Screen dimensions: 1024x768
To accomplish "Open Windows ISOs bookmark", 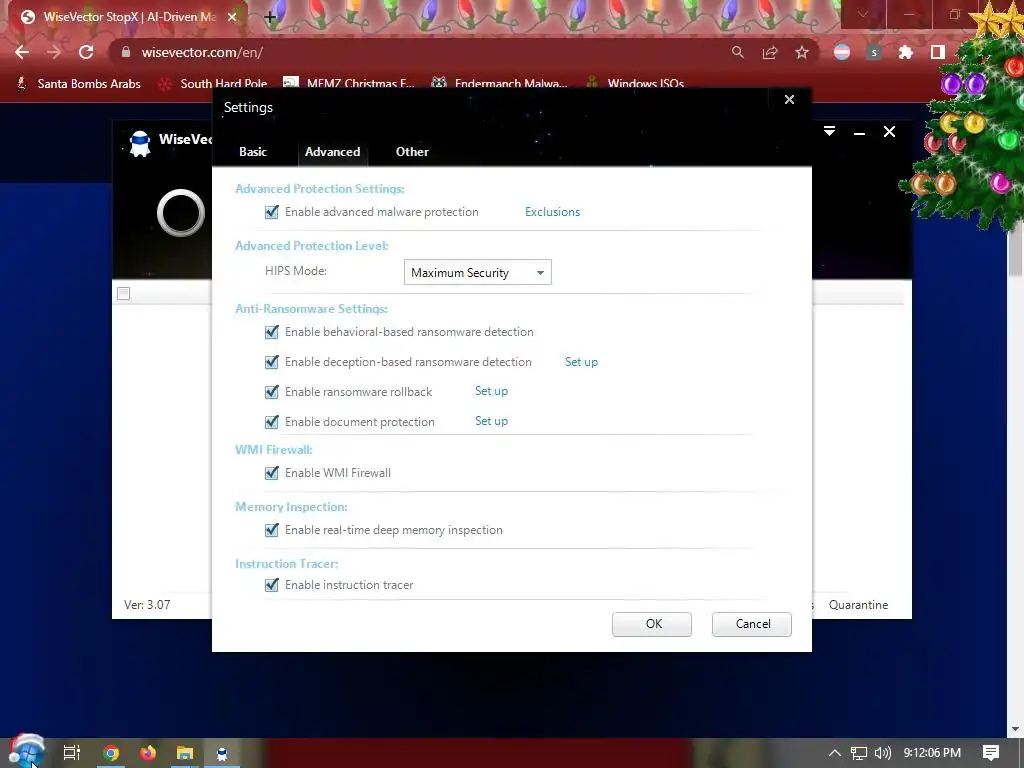I will (x=635, y=84).
